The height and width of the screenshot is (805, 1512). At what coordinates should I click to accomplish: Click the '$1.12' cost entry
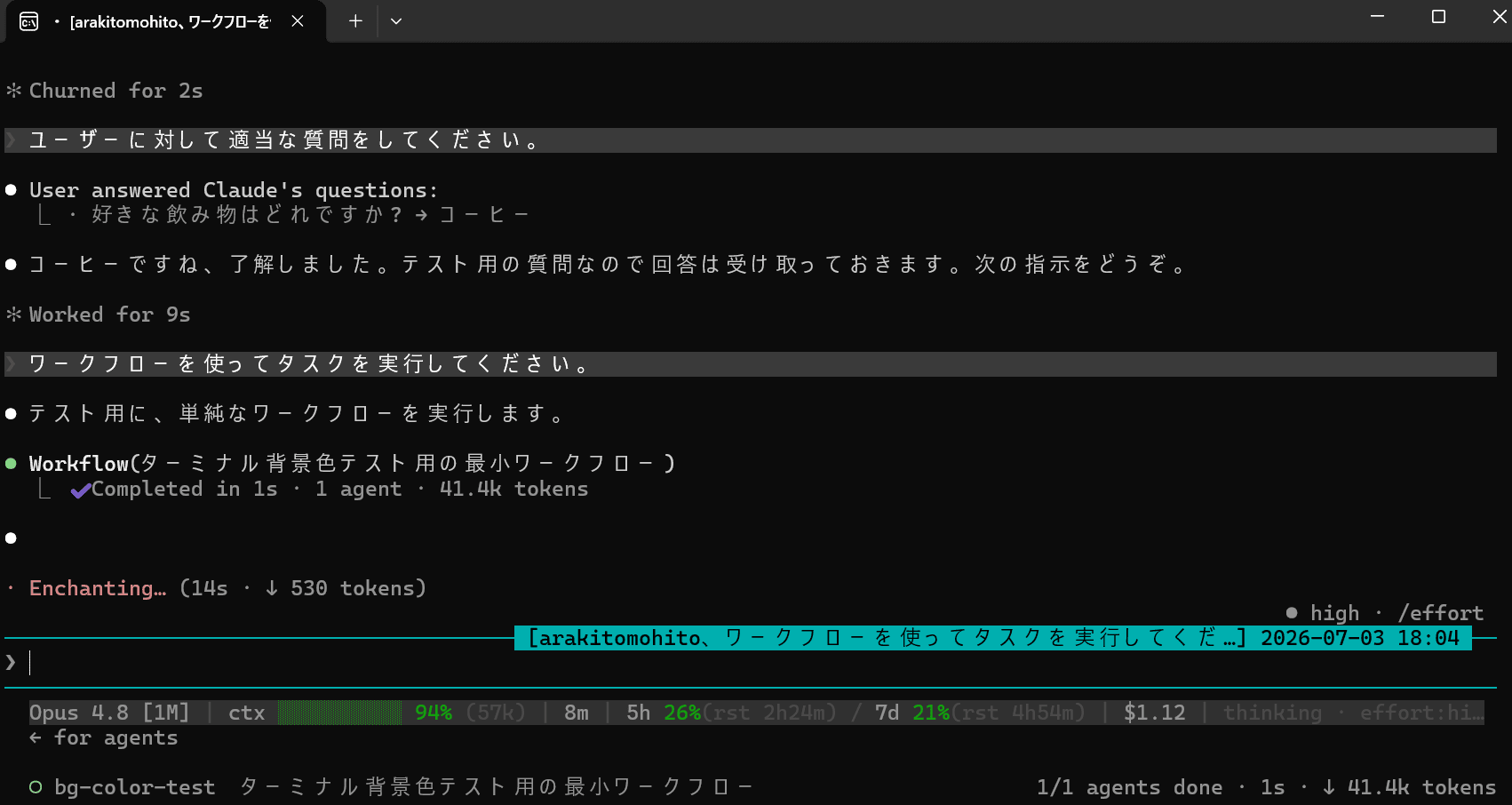click(x=1155, y=713)
